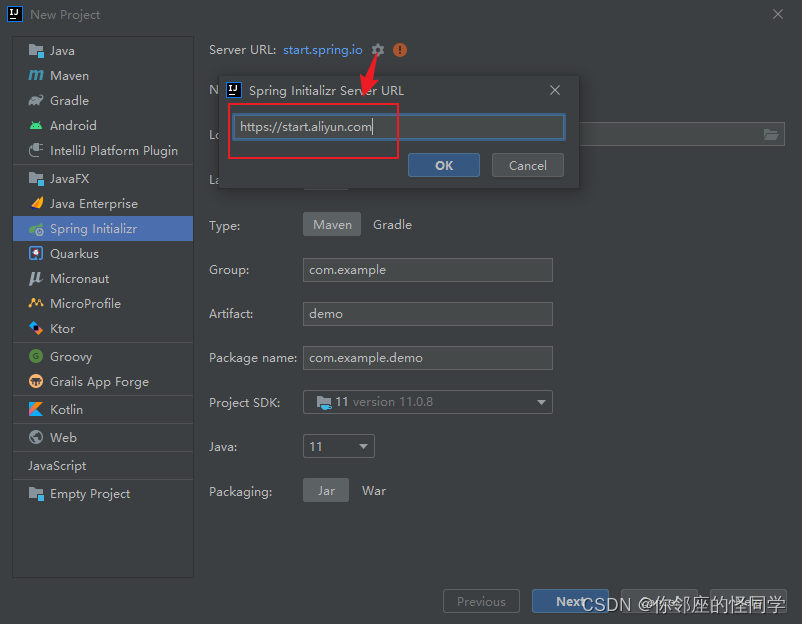
Task: Click the JavaFX folder icon
Action: [36, 179]
